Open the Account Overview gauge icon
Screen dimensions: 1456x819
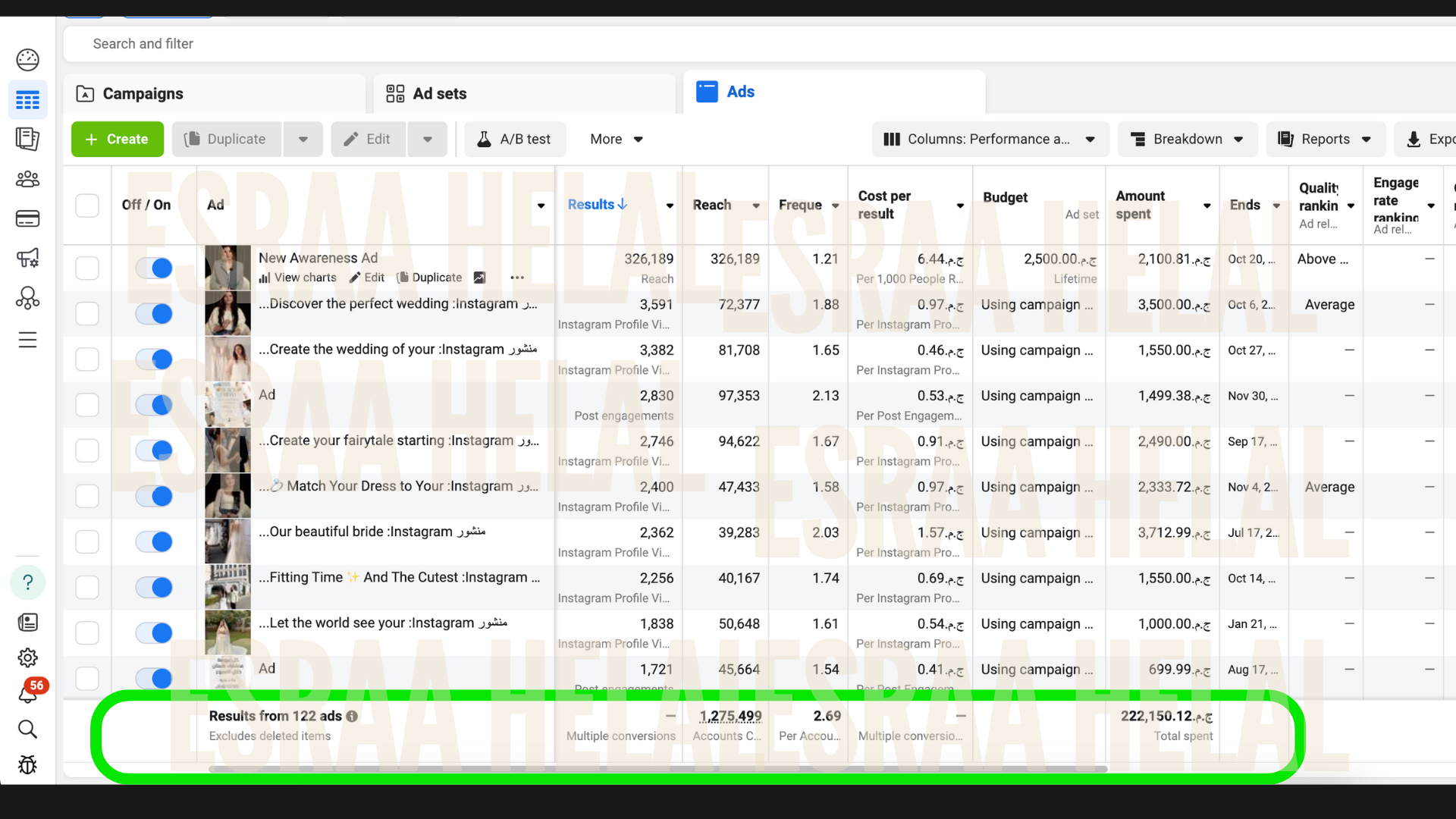pos(28,59)
